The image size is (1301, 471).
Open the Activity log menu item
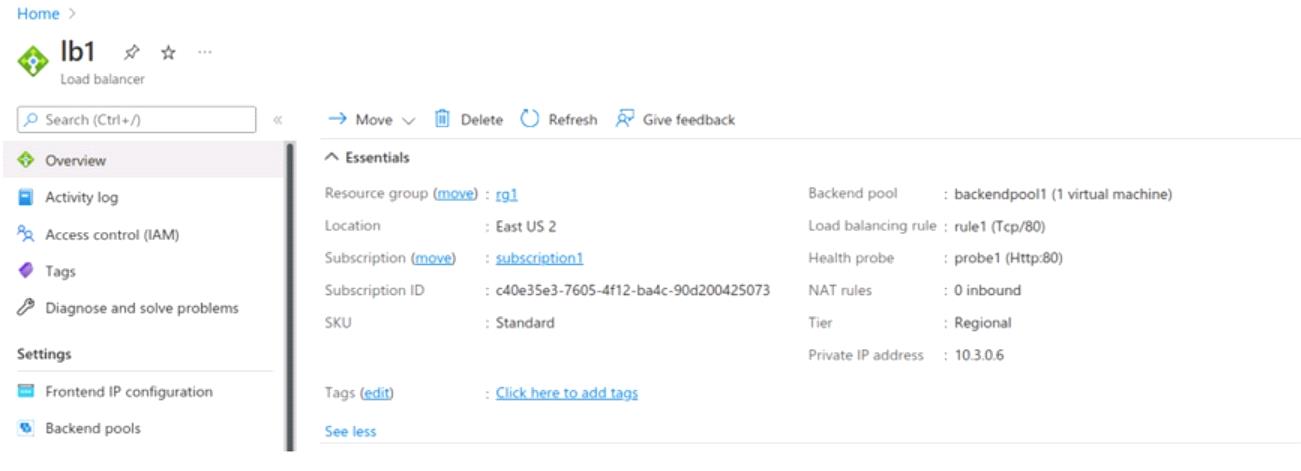(x=81, y=197)
